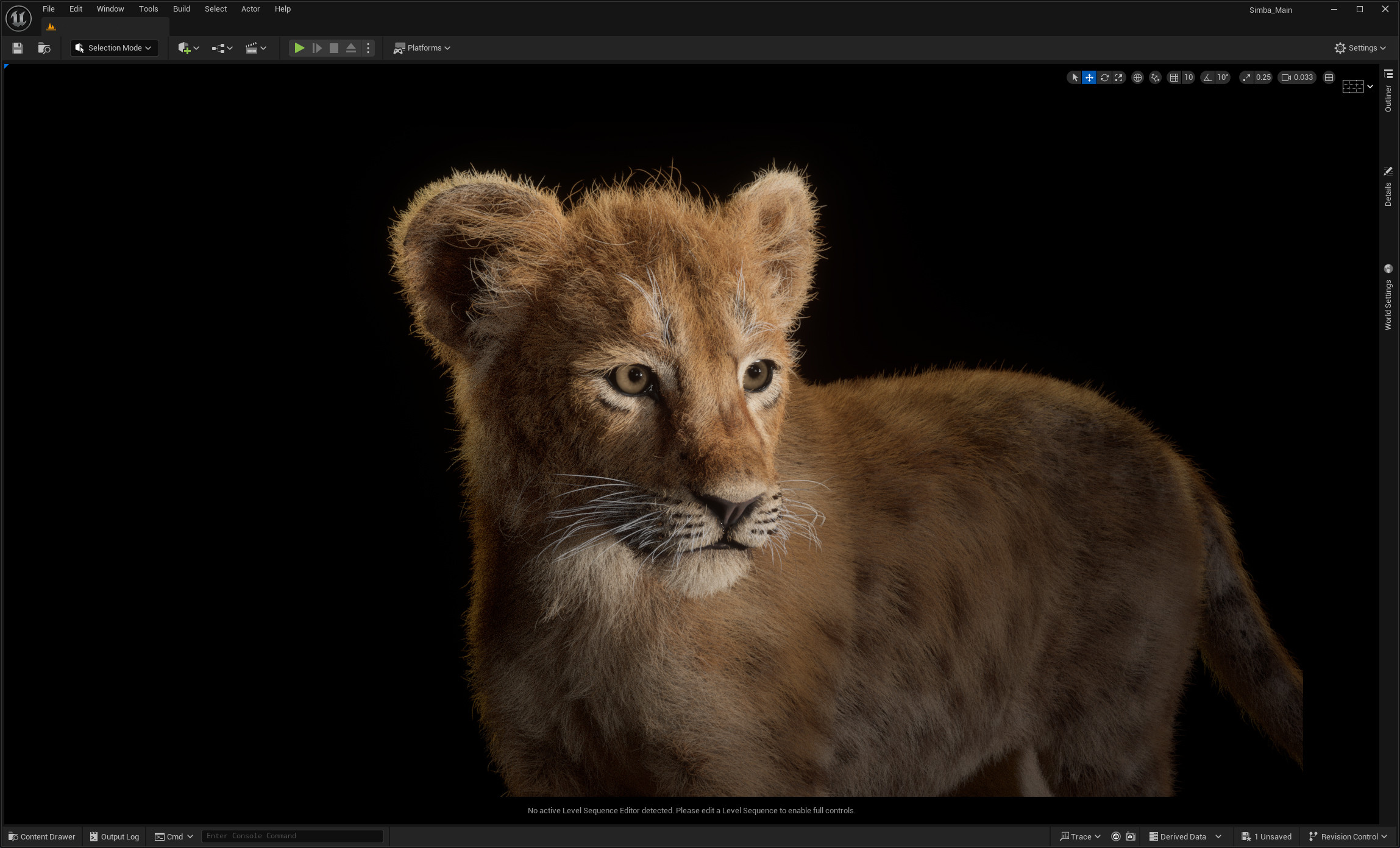Open the Tools menu
This screenshot has height=848, width=1400.
148,9
